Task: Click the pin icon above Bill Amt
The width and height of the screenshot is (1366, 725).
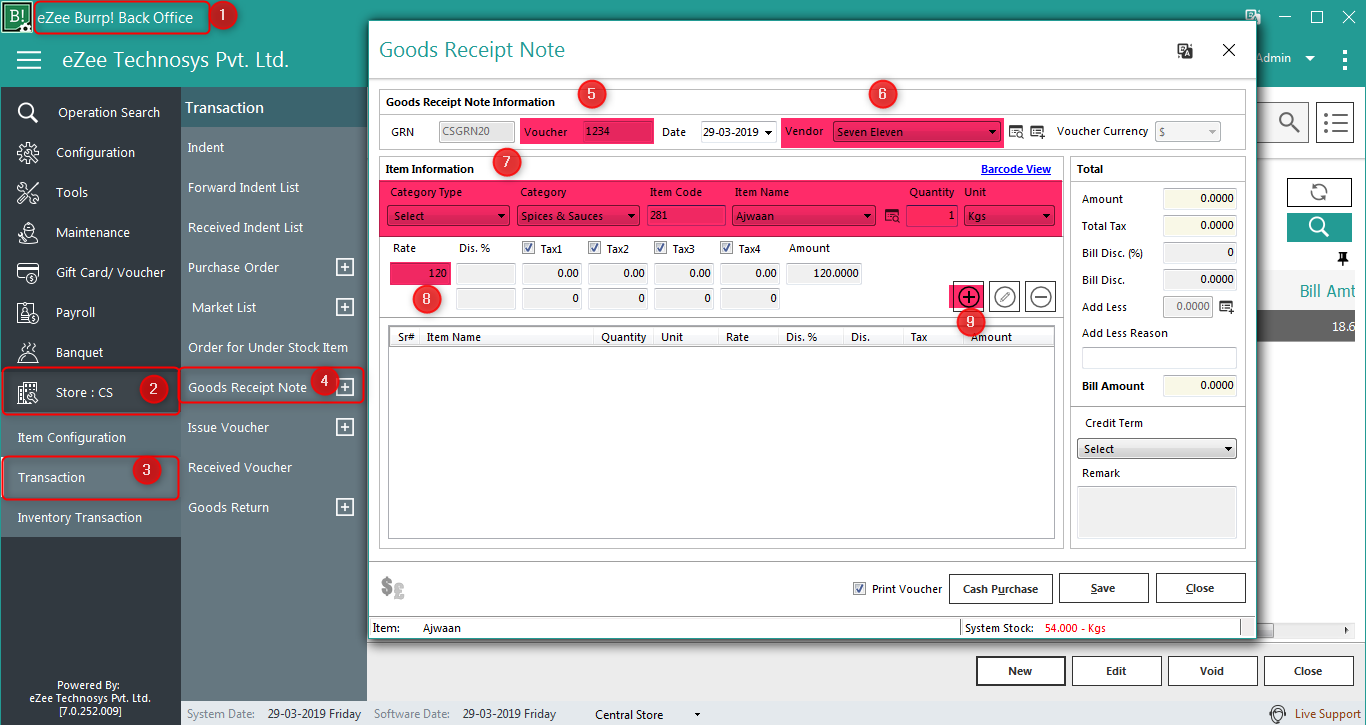Action: click(1342, 260)
